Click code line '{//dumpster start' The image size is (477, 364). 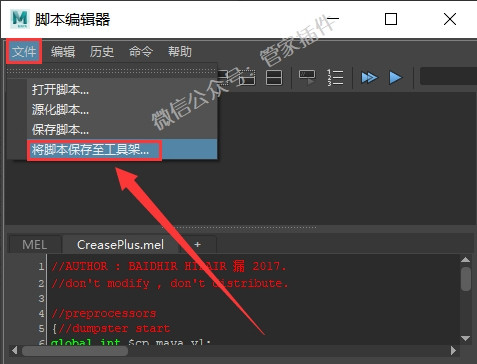(x=111, y=328)
